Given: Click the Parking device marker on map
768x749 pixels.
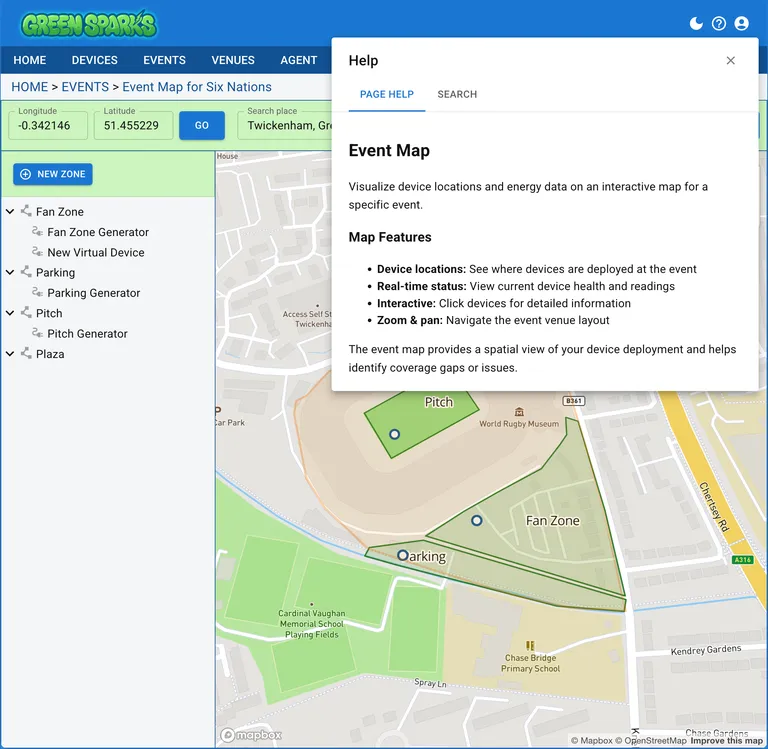Looking at the screenshot, I should coord(402,555).
